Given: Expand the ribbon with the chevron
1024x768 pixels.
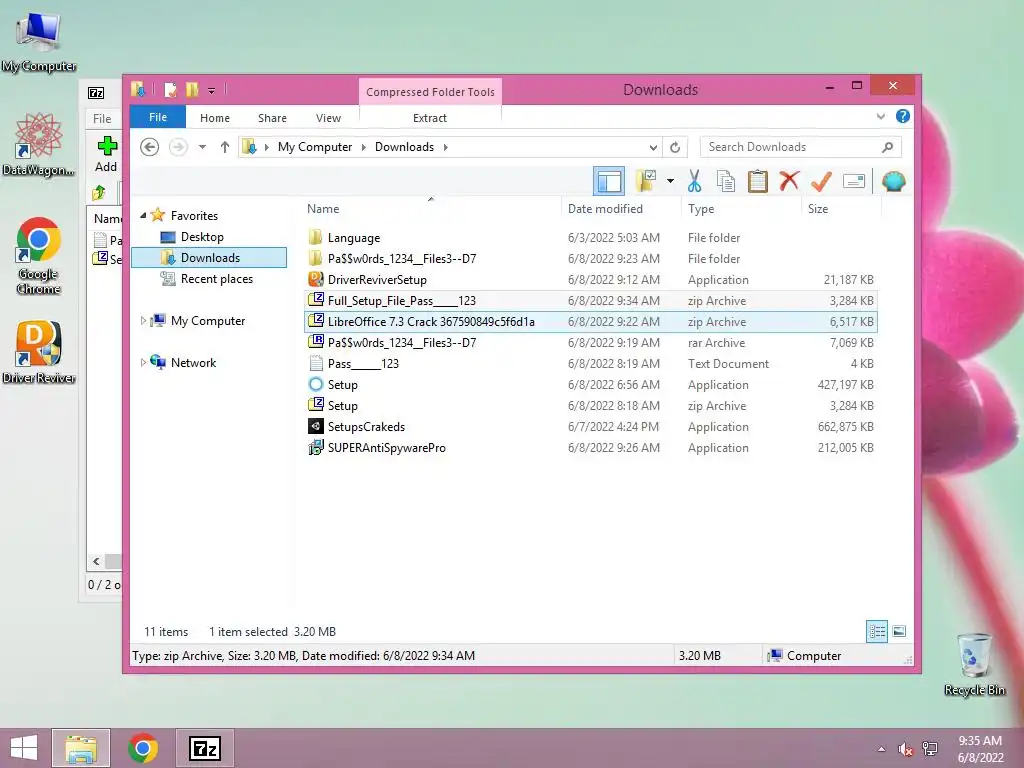Looking at the screenshot, I should tap(880, 116).
